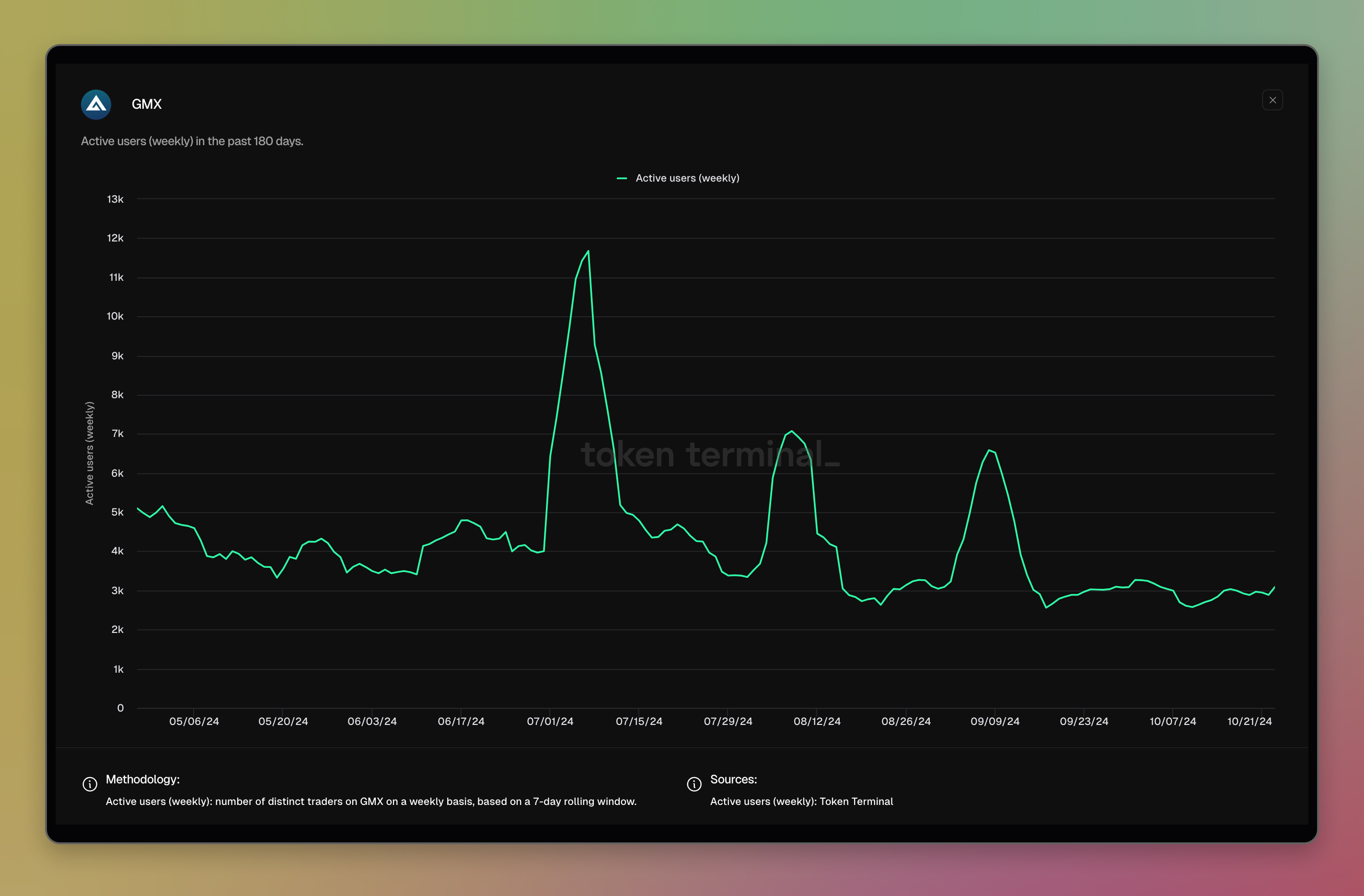
Task: Click the 'Active users (weekly) in the past 180 days.' subtitle
Action: click(192, 141)
